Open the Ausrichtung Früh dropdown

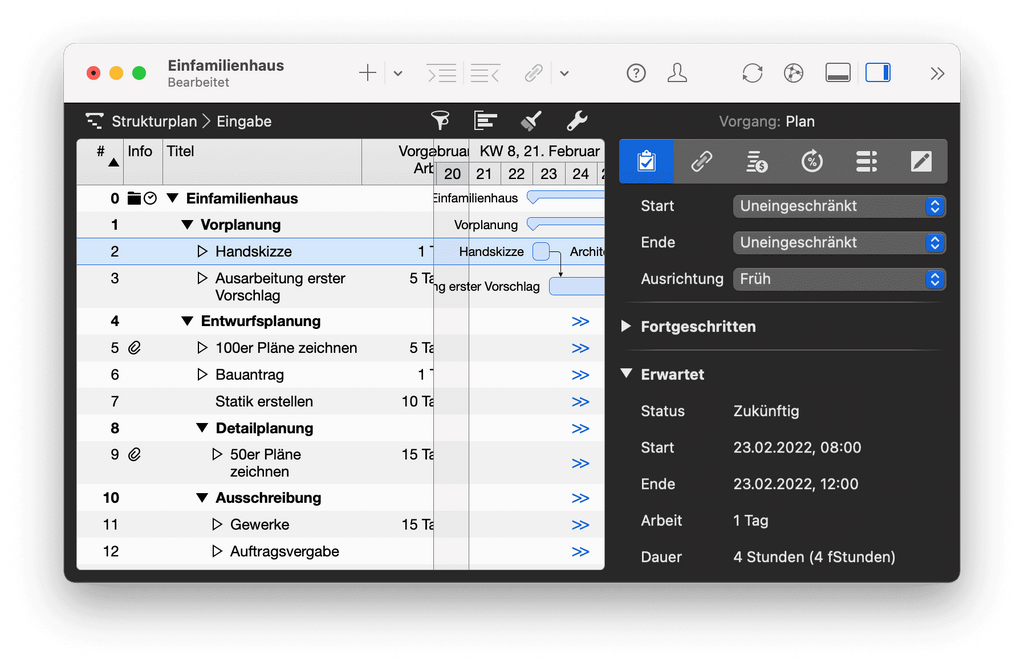(x=838, y=279)
